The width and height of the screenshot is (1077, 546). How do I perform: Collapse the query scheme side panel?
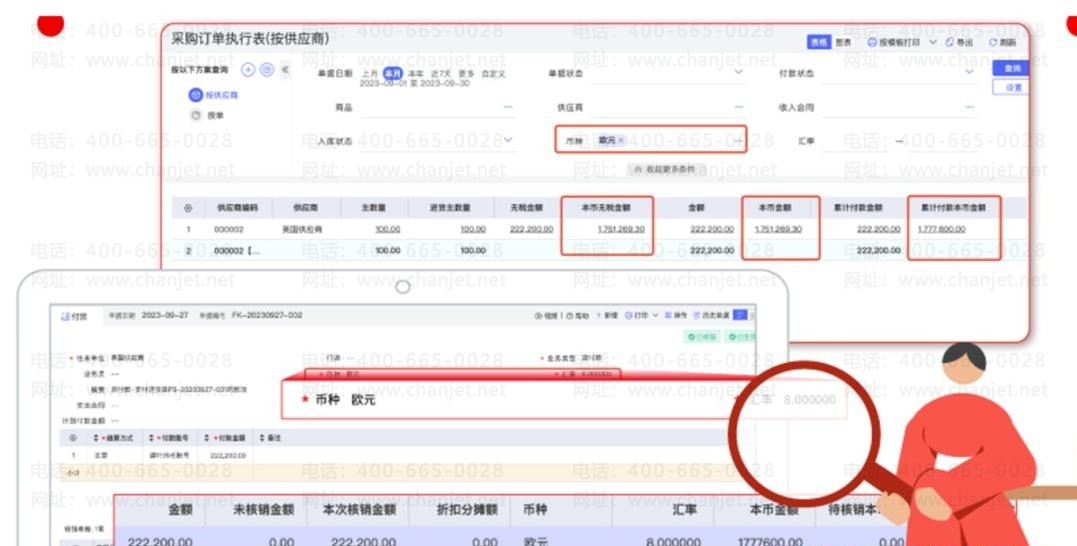pos(285,70)
